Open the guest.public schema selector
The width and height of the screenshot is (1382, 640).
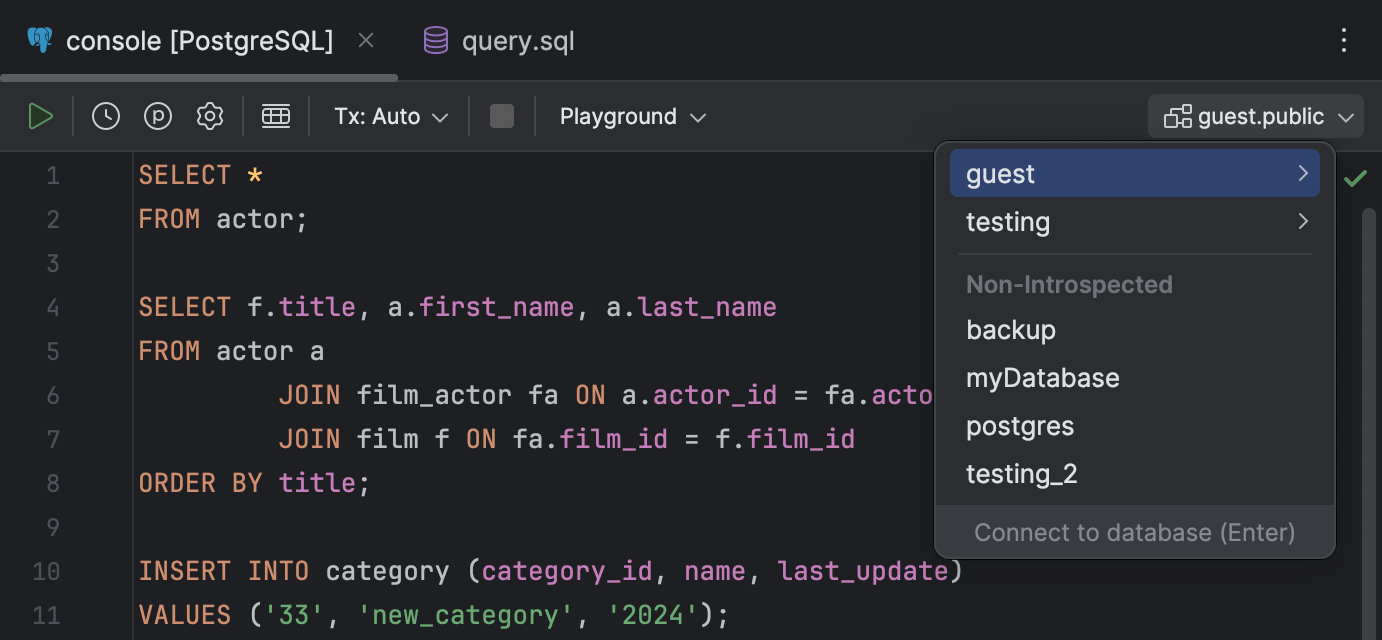click(x=1255, y=116)
